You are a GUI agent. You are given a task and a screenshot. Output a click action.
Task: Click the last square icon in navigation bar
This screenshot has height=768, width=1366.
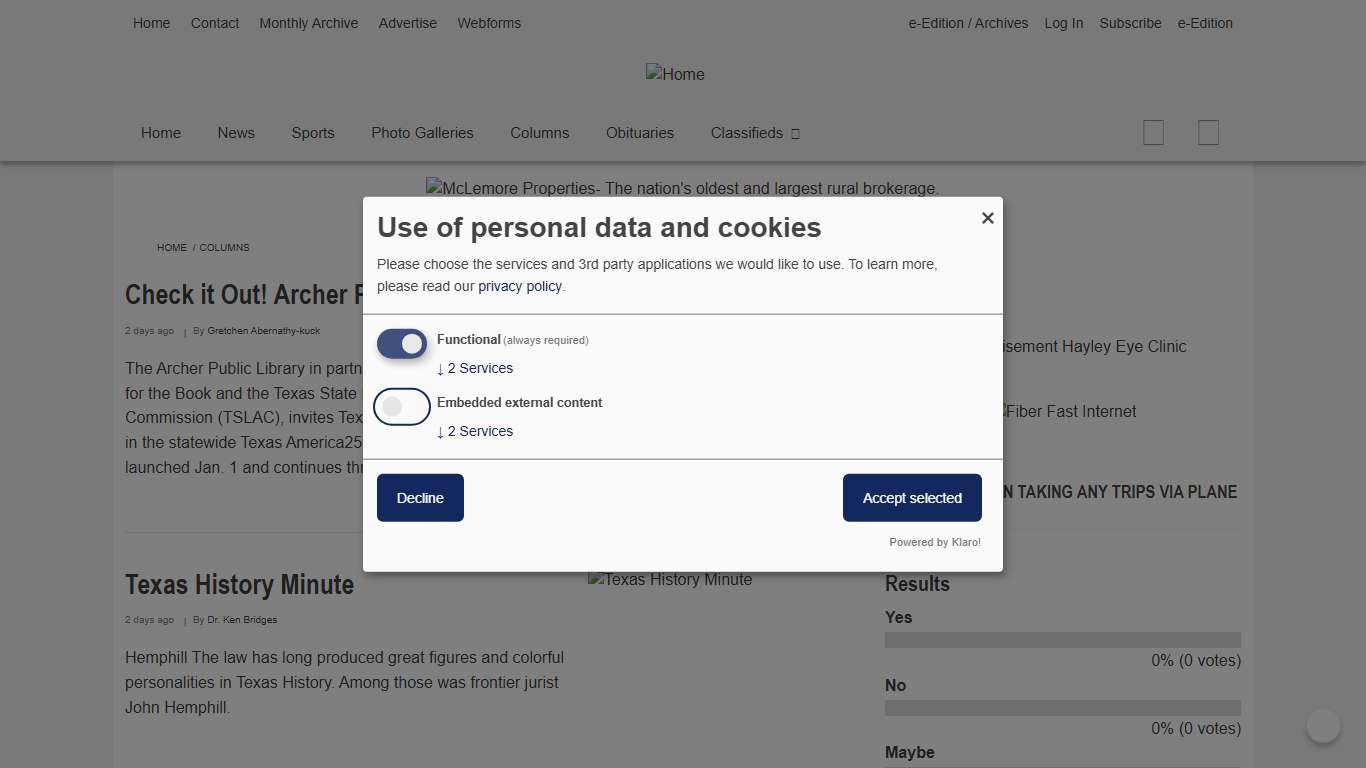pos(1208,133)
